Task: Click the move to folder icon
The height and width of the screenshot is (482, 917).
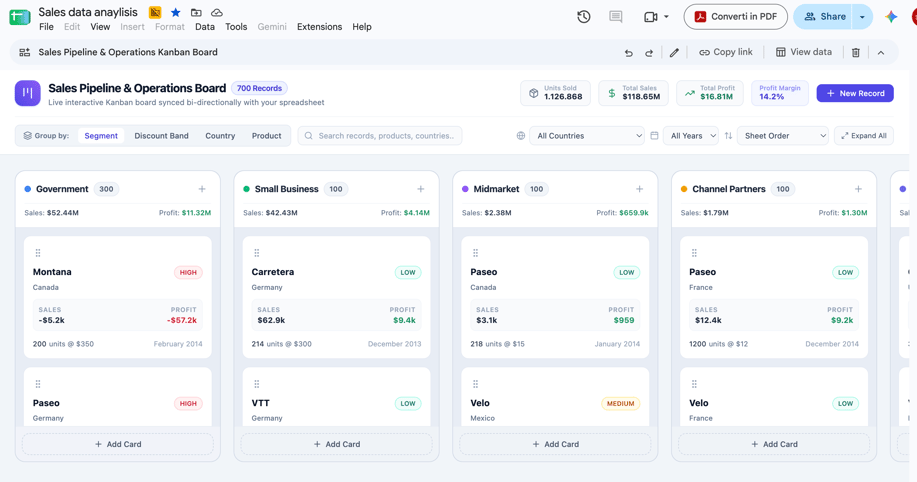Action: pyautogui.click(x=196, y=12)
